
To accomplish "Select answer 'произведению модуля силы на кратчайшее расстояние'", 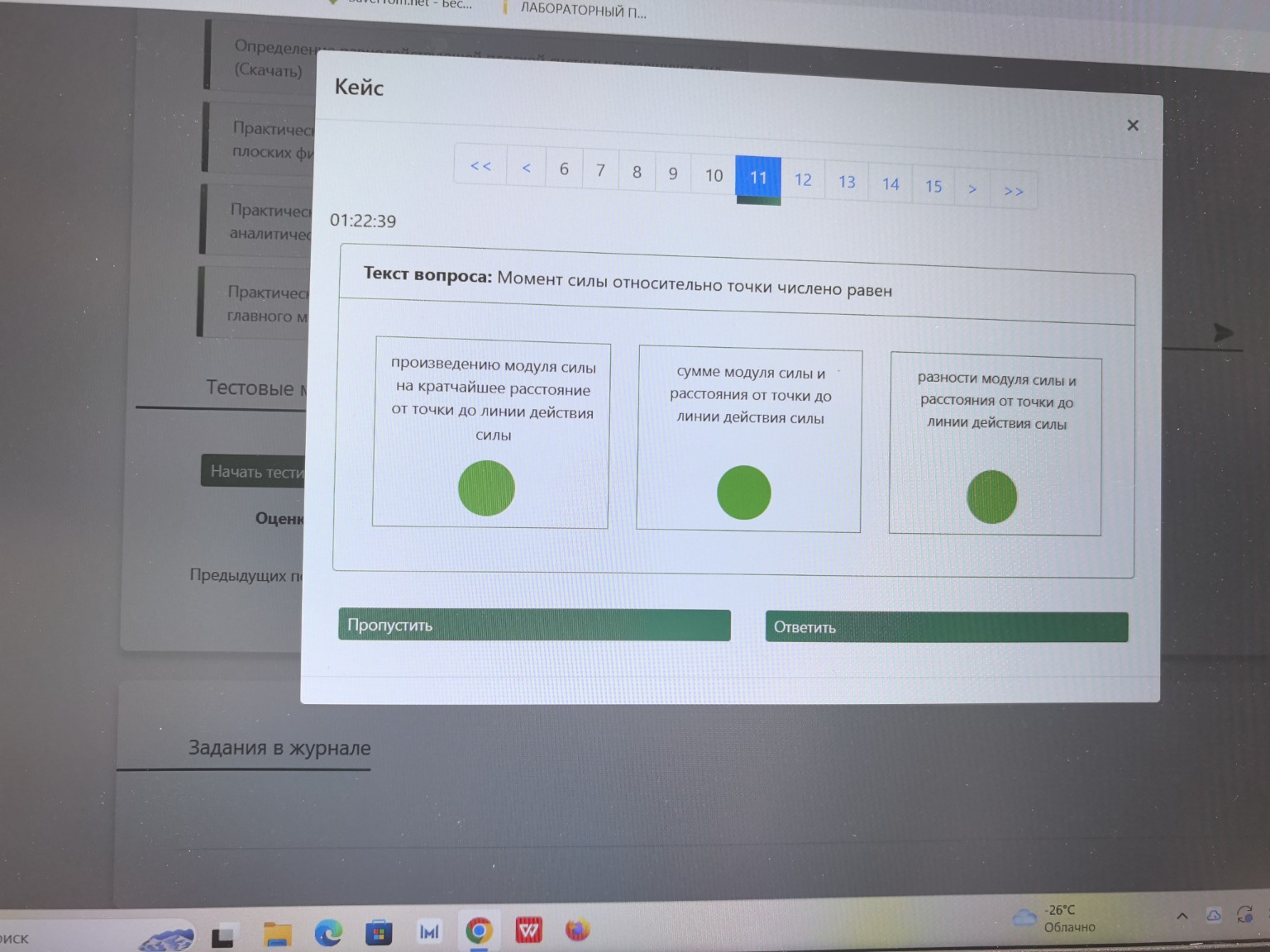I will 486,488.
